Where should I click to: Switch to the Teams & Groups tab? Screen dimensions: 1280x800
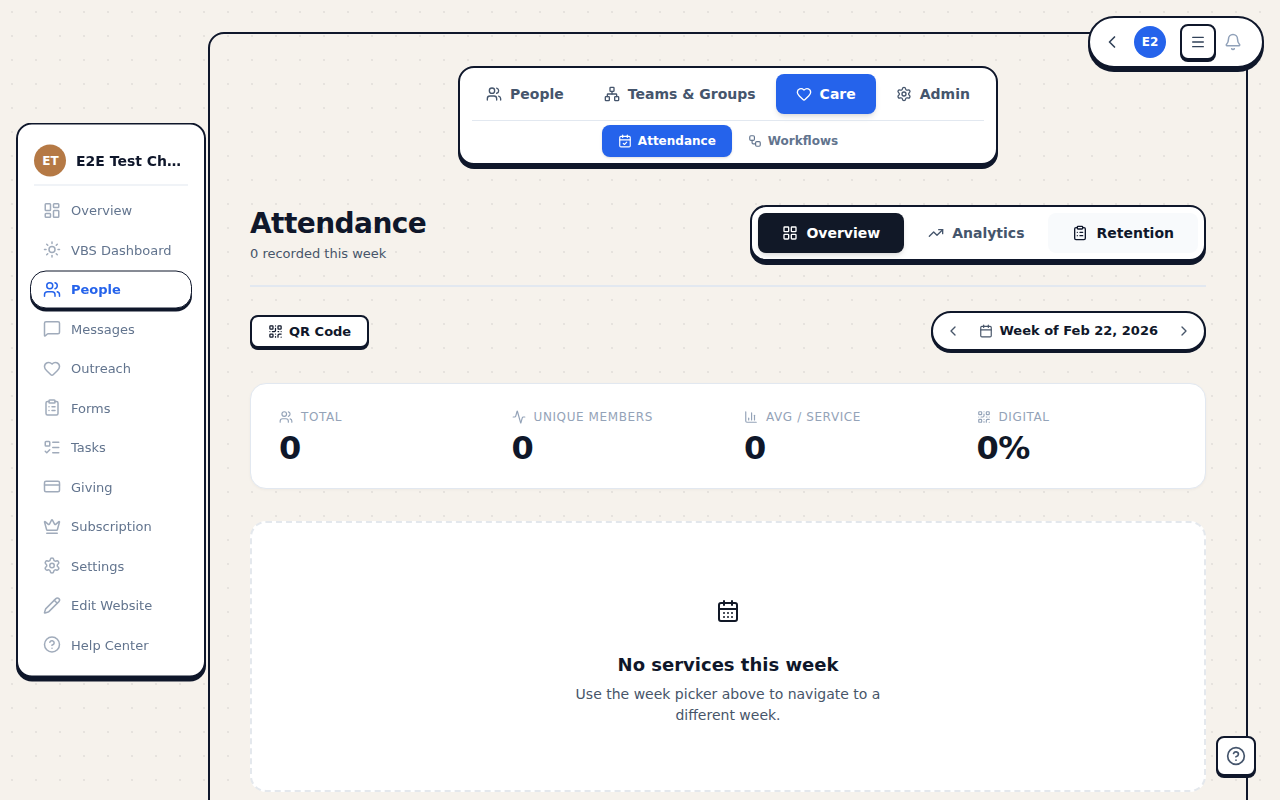(679, 93)
